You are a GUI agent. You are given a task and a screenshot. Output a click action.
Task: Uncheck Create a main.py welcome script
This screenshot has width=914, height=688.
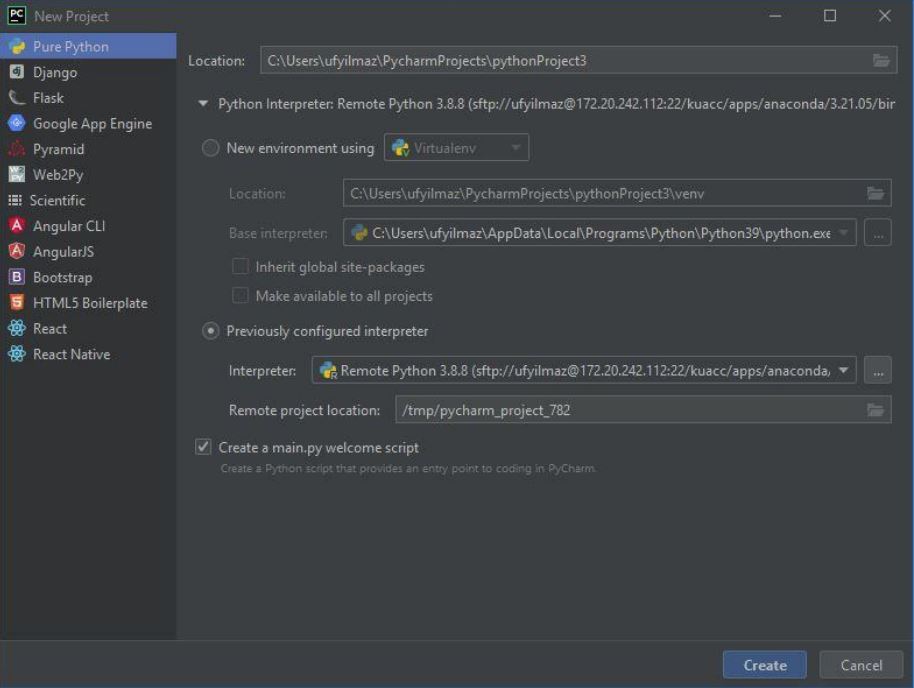coord(201,447)
